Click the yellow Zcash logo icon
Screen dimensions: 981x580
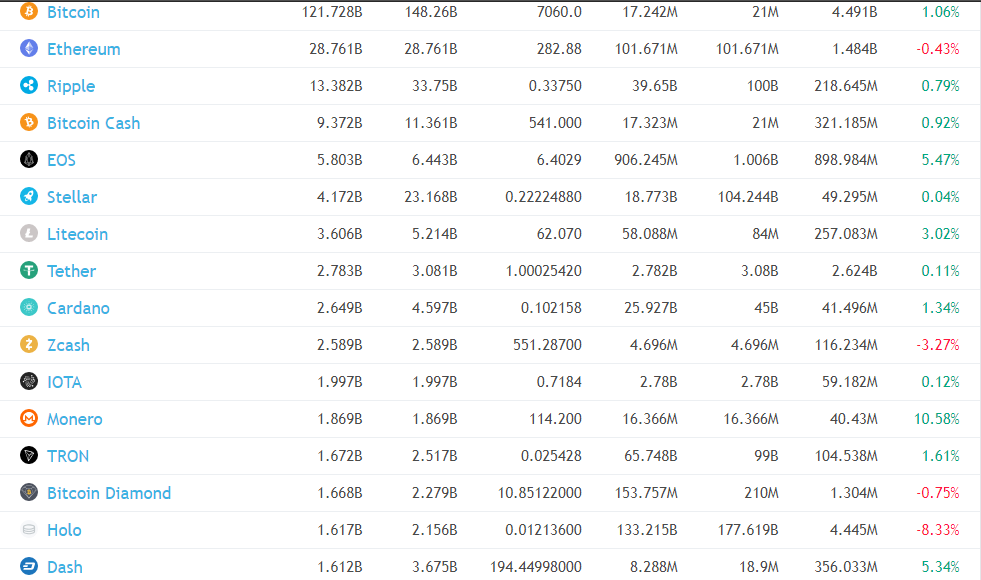click(x=29, y=345)
